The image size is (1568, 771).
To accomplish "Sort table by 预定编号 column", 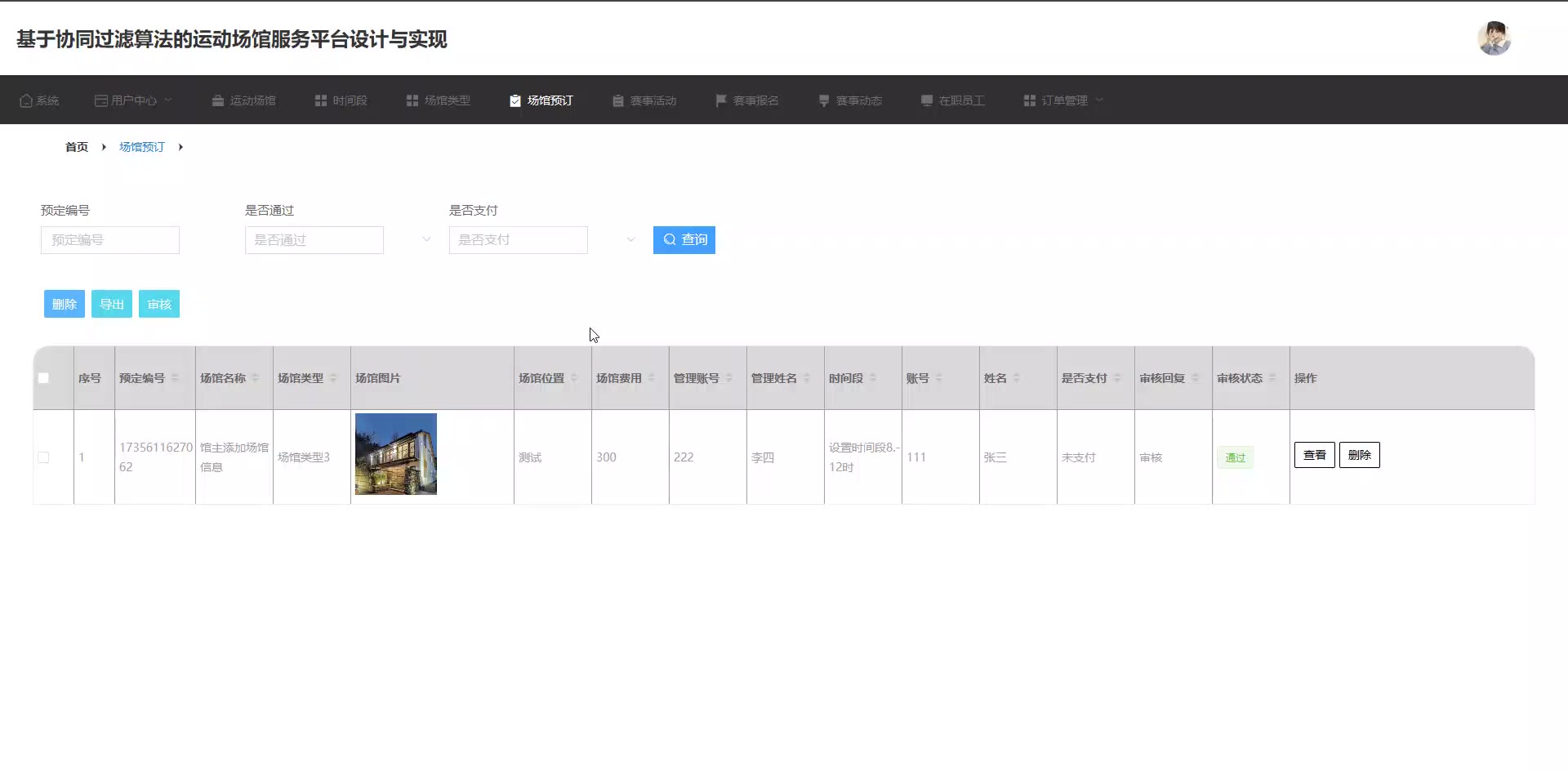I will coord(175,378).
